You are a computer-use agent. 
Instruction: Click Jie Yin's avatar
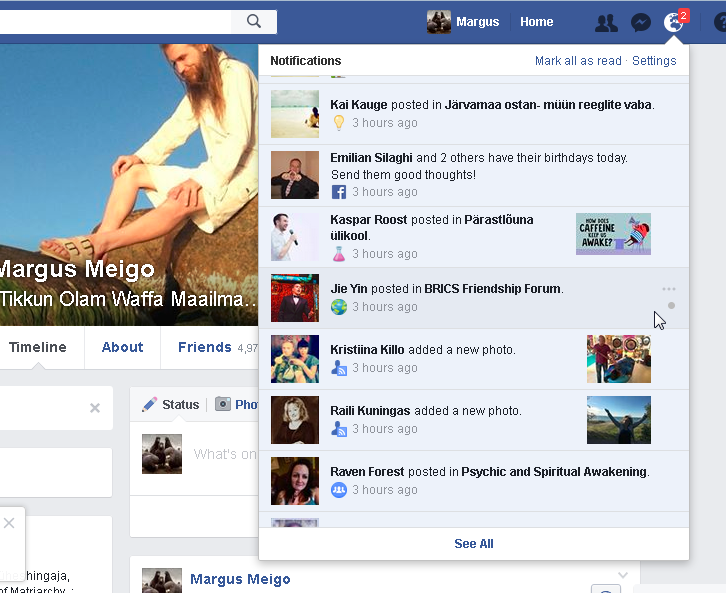coord(295,298)
